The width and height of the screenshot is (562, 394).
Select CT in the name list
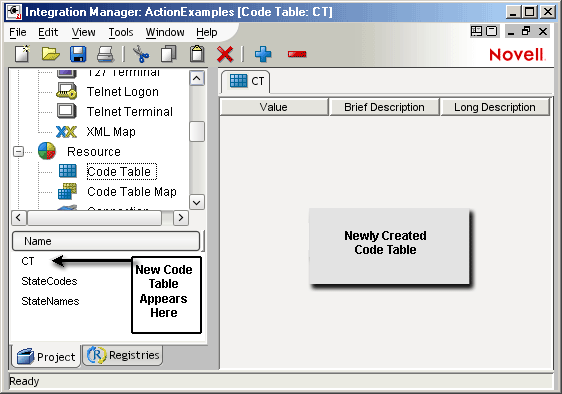tap(28, 261)
